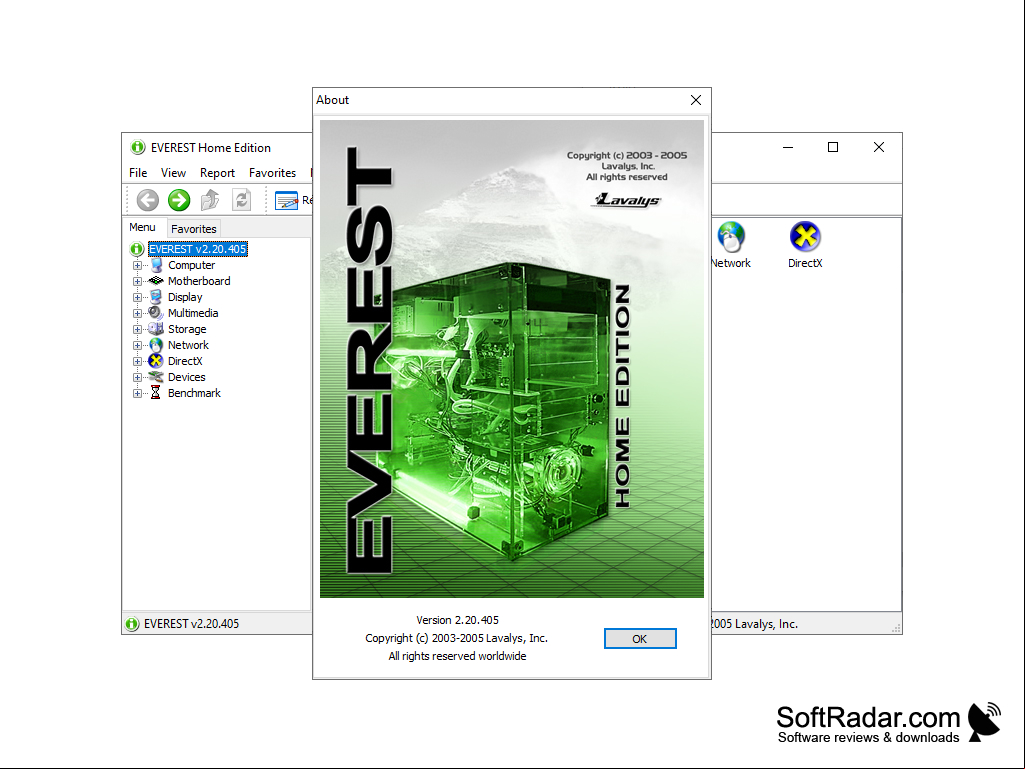Click the window resize grip in status bar
This screenshot has height=769, width=1025.
(x=896, y=628)
